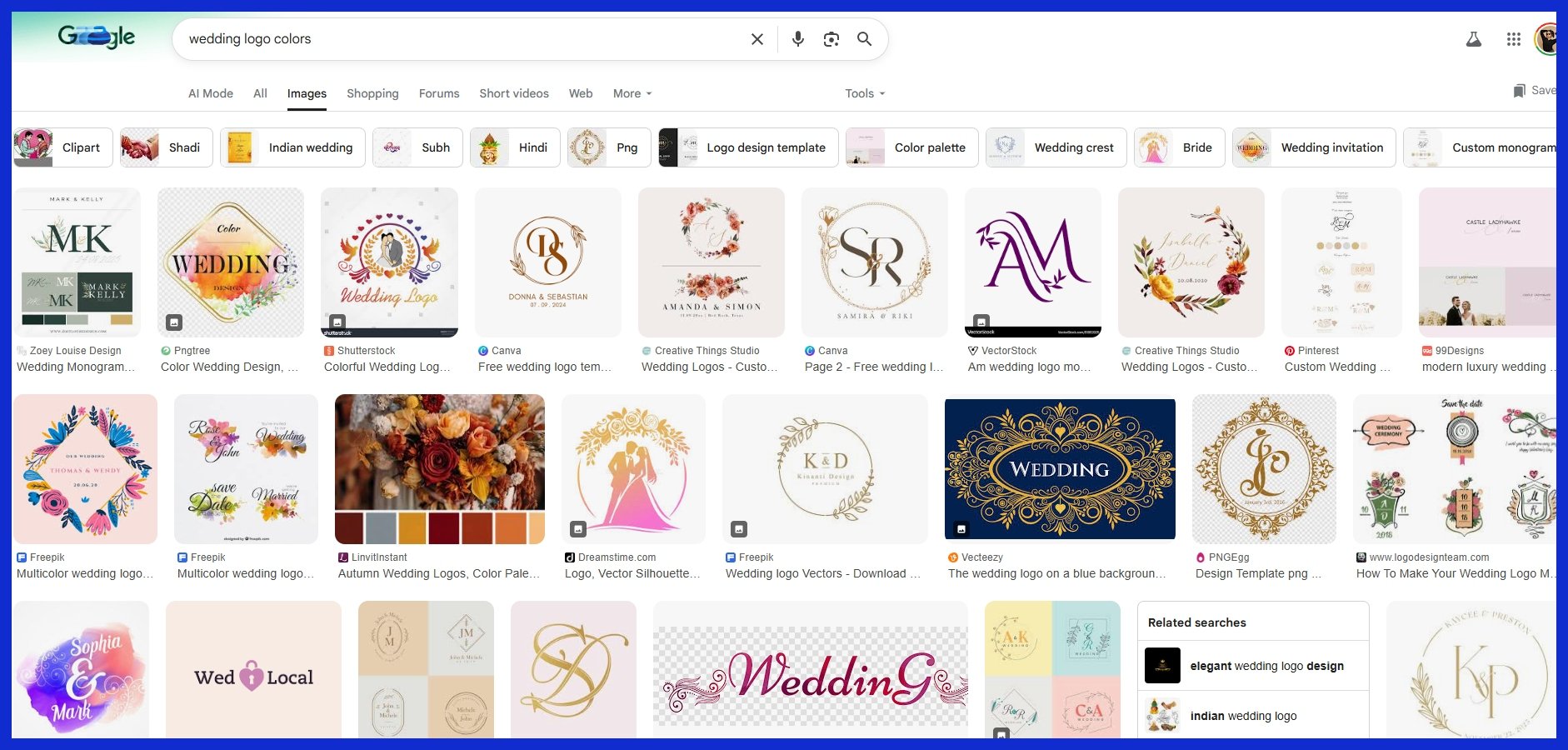1568x750 pixels.
Task: Select the Wedding crest filter chip
Action: point(1056,147)
